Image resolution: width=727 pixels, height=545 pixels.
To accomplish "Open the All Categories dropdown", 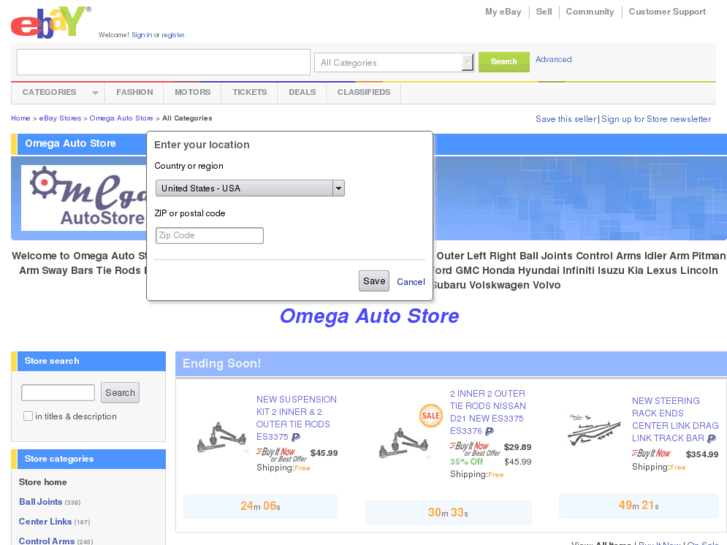I will [394, 62].
